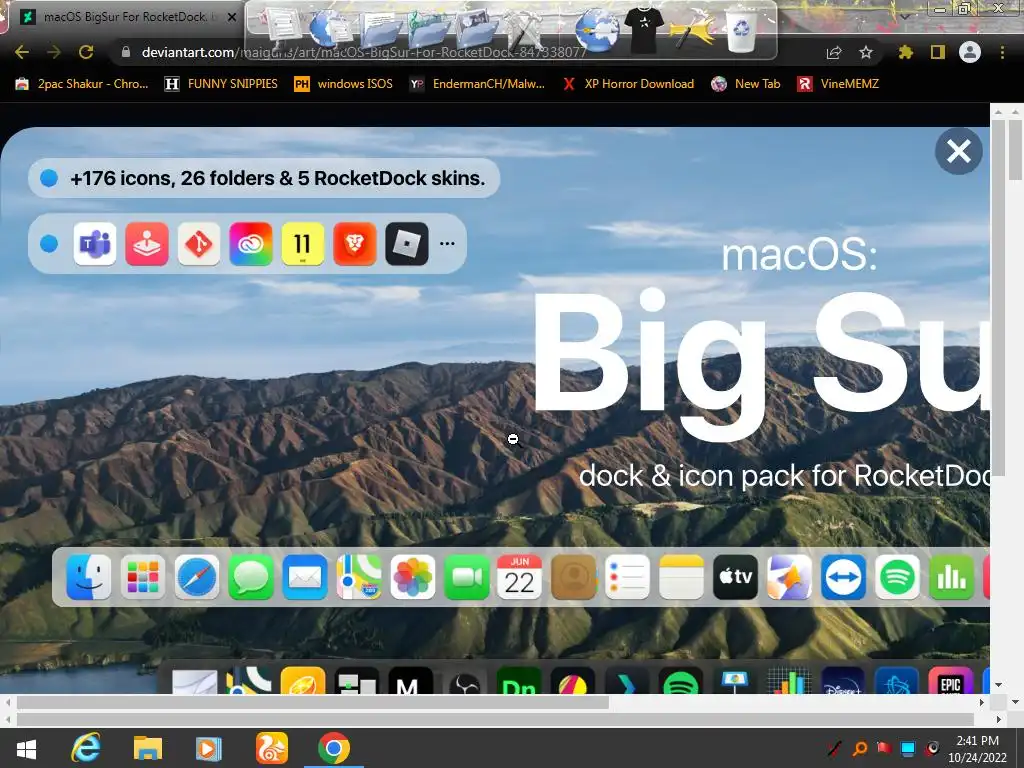Open the FUNNY SNIPPIES bookmark

[221, 84]
